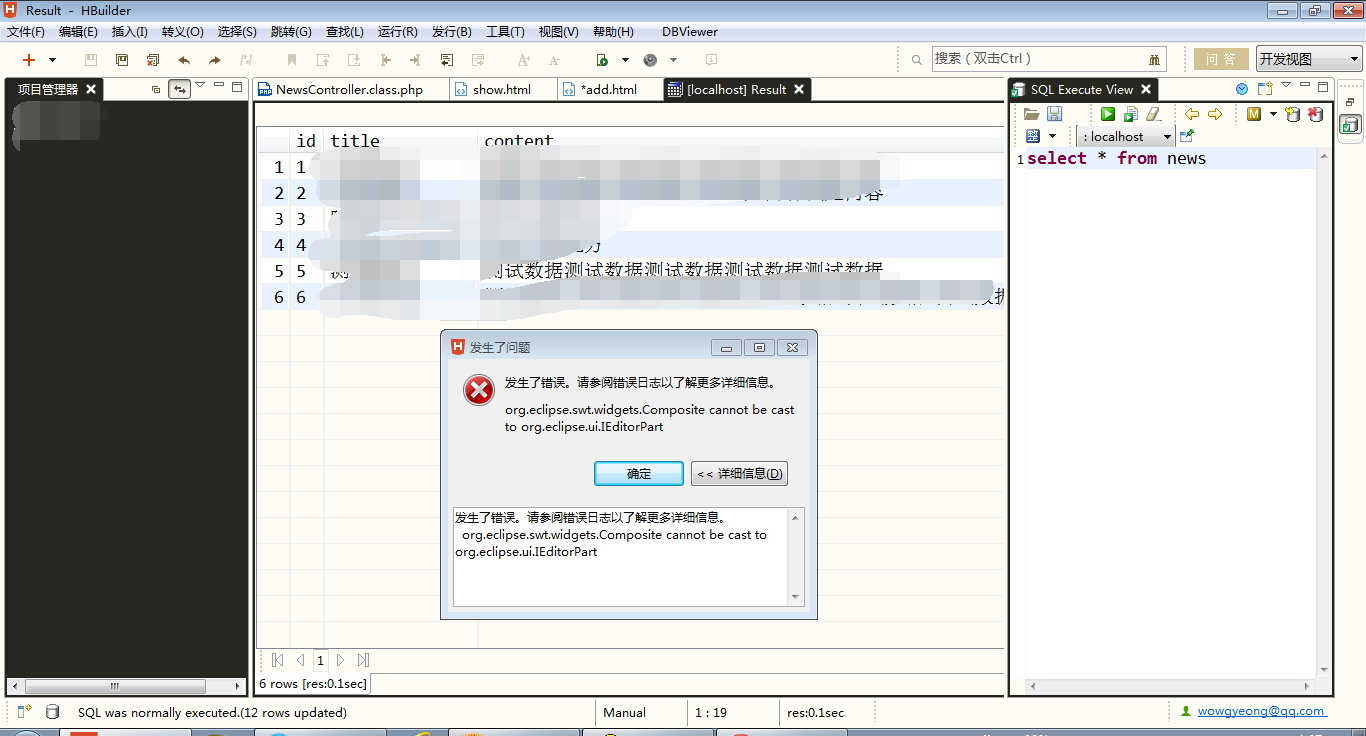Click the << 详细信息(D) button
1366x736 pixels.
(x=739, y=474)
